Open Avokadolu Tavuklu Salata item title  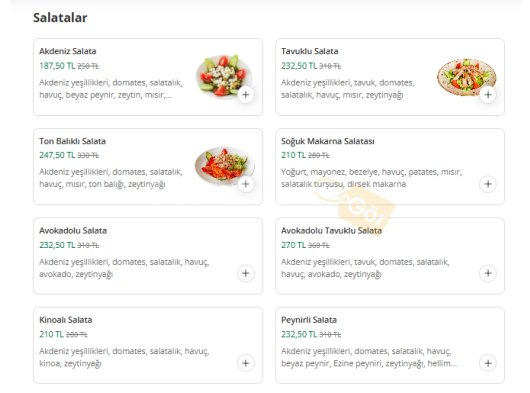[331, 231]
